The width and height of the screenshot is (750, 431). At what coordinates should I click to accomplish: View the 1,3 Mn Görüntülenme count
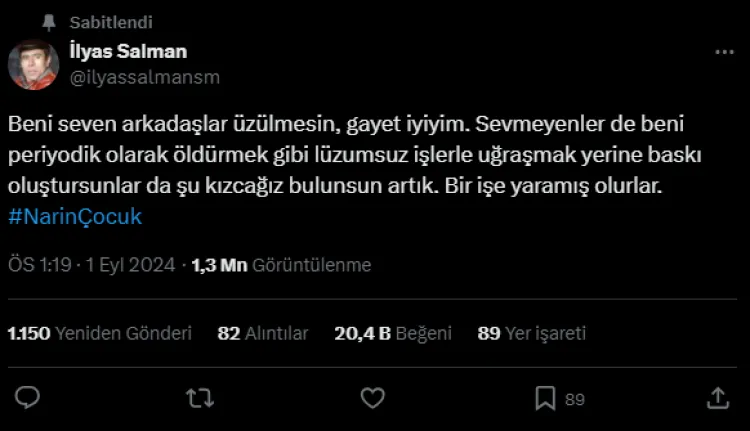click(x=281, y=265)
